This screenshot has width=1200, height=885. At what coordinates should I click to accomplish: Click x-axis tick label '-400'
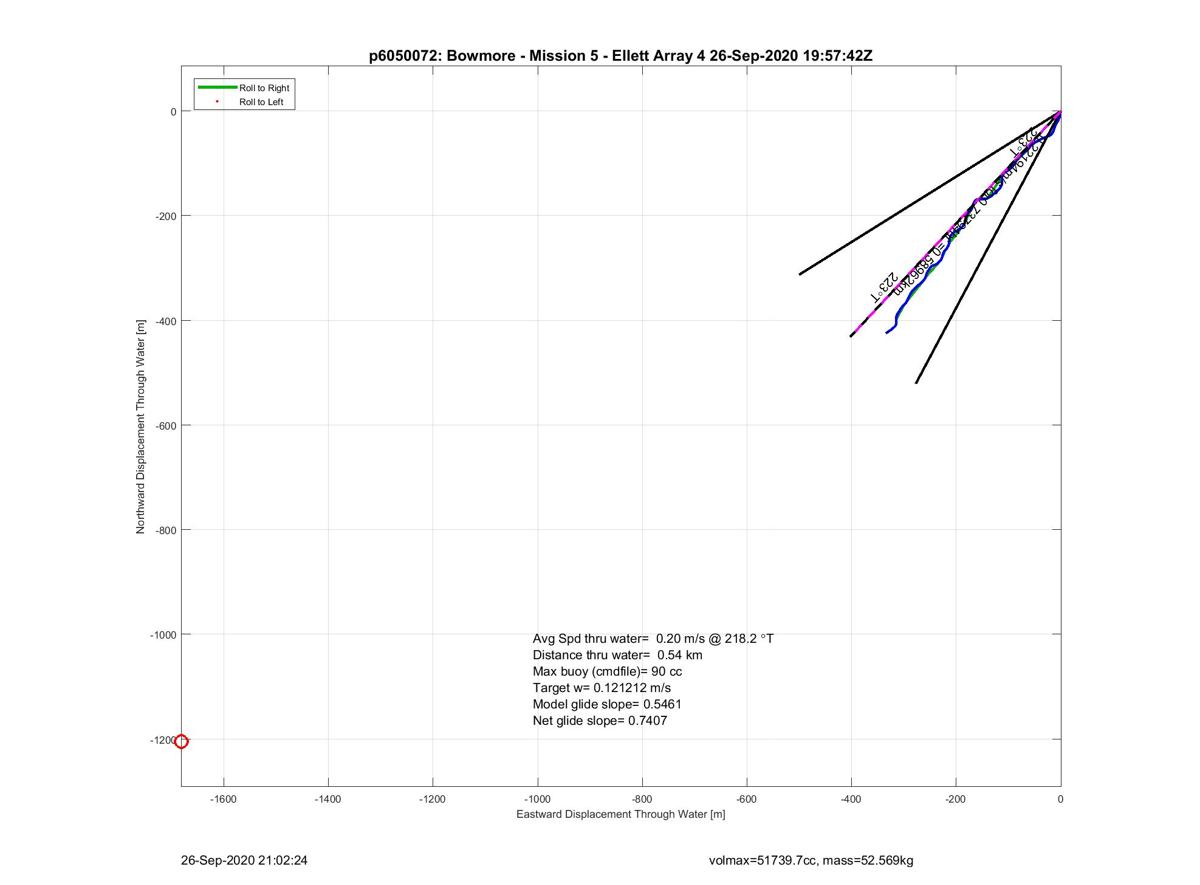click(851, 800)
